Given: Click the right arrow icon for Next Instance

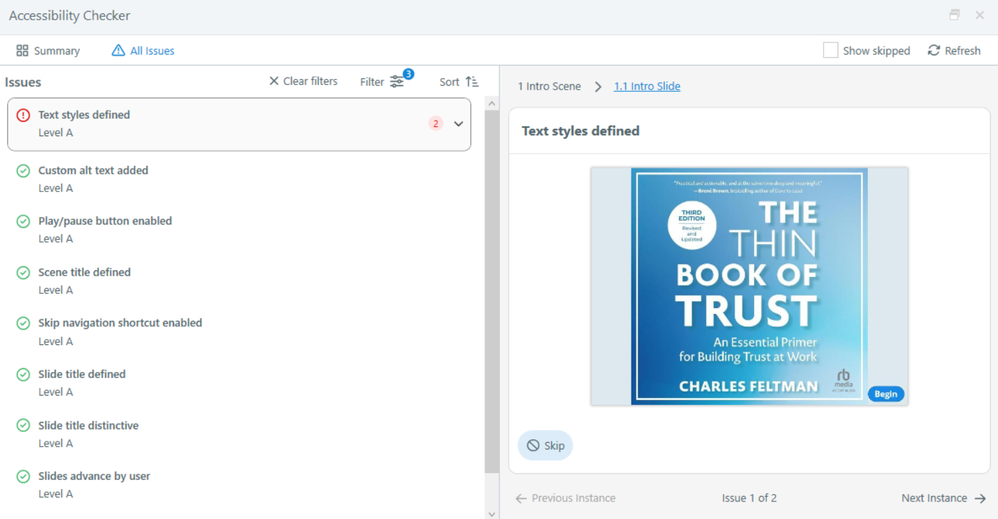Looking at the screenshot, I should coord(980,498).
